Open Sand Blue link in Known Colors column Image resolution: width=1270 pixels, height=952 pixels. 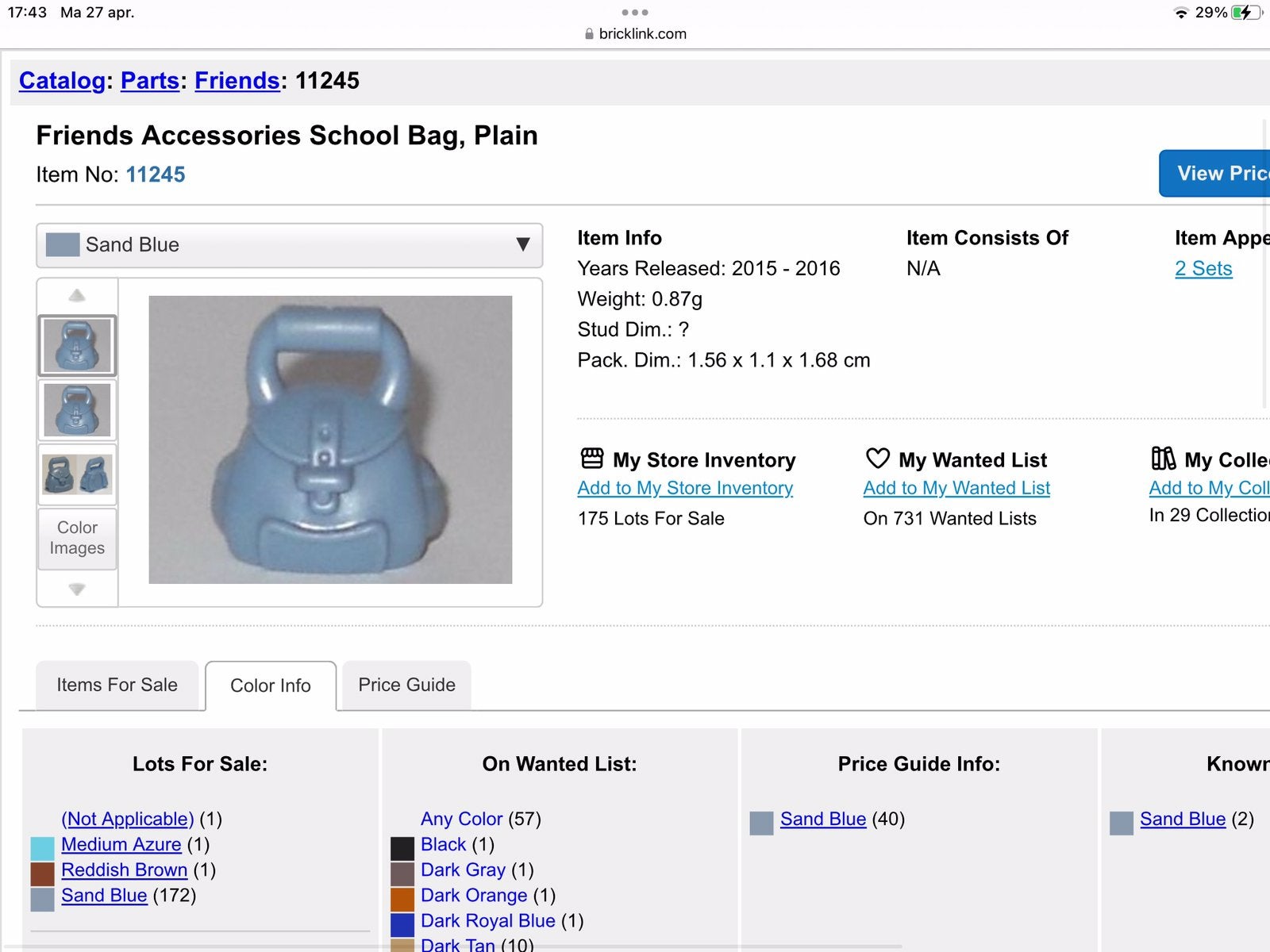coord(1183,819)
